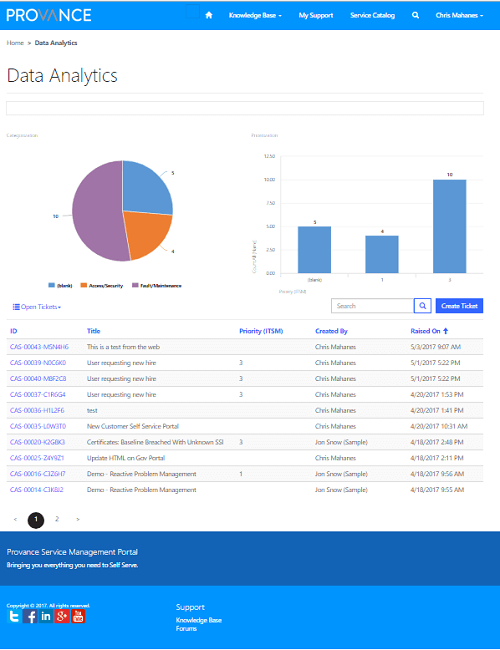
Task: Click the Twitter icon in footer
Action: [14, 616]
